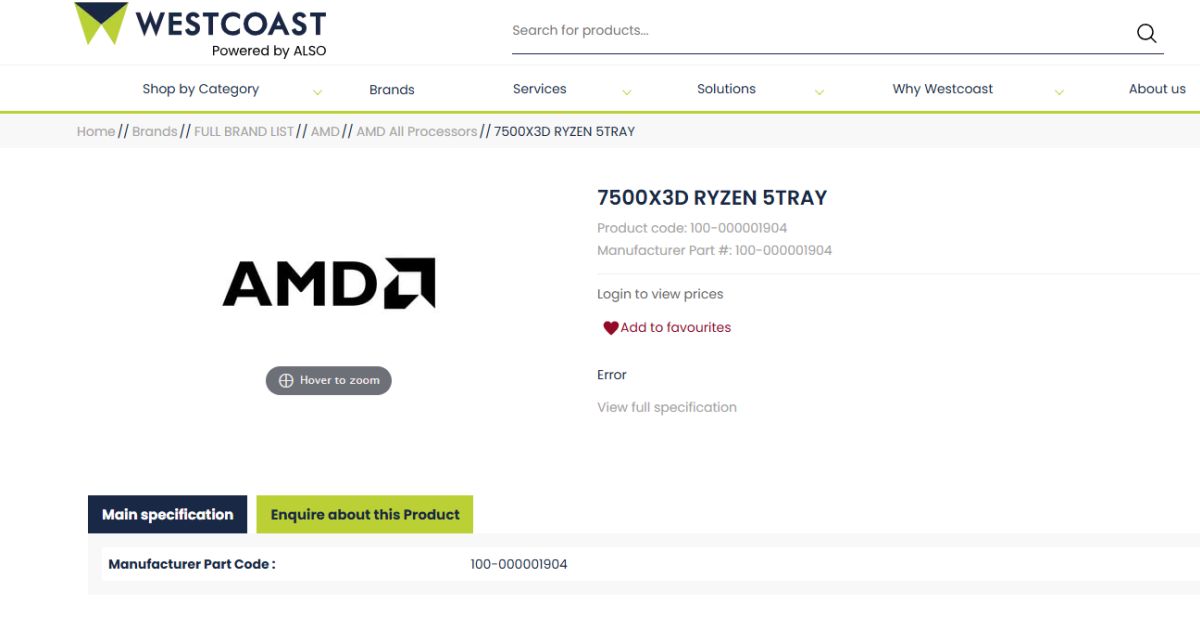Click the AMD product image

(x=329, y=283)
